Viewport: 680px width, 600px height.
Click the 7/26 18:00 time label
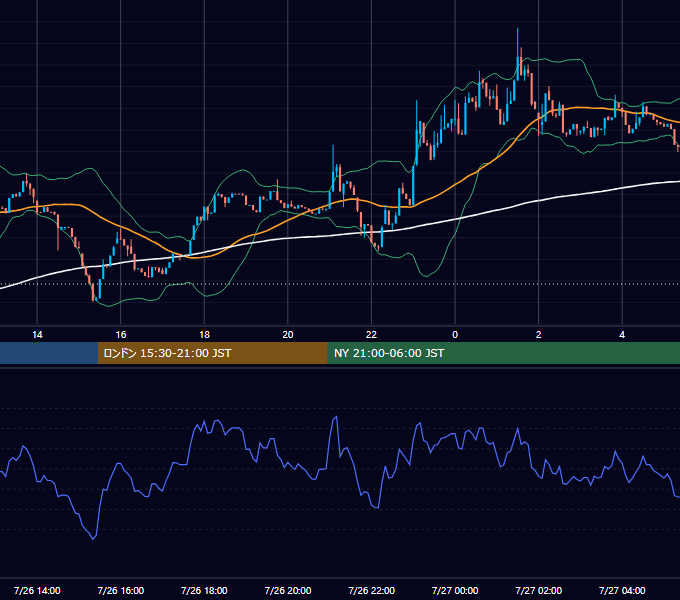point(204,590)
